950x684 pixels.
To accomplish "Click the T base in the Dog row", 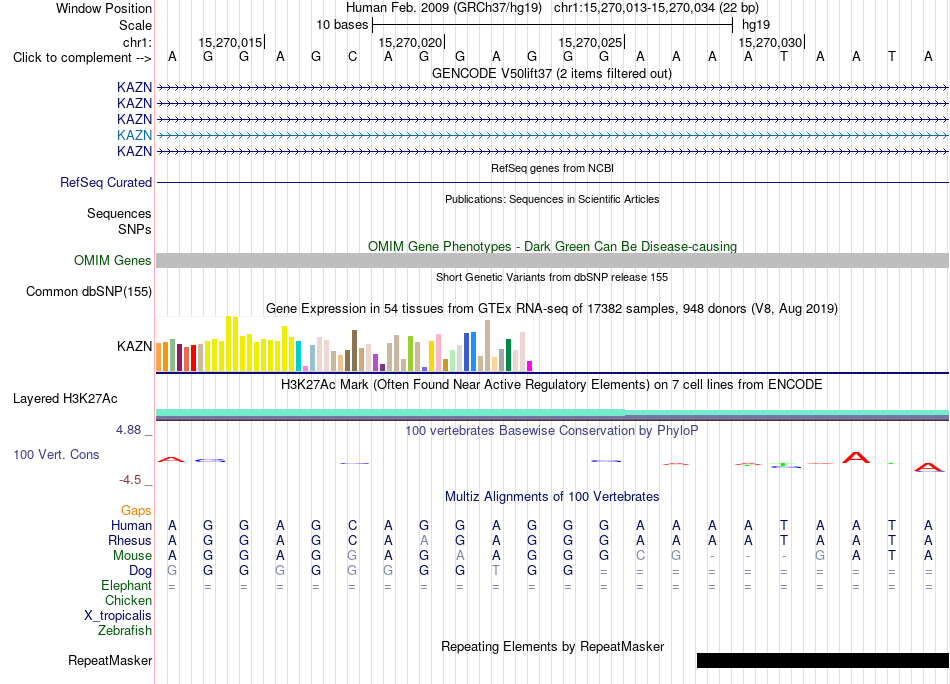I will [496, 571].
